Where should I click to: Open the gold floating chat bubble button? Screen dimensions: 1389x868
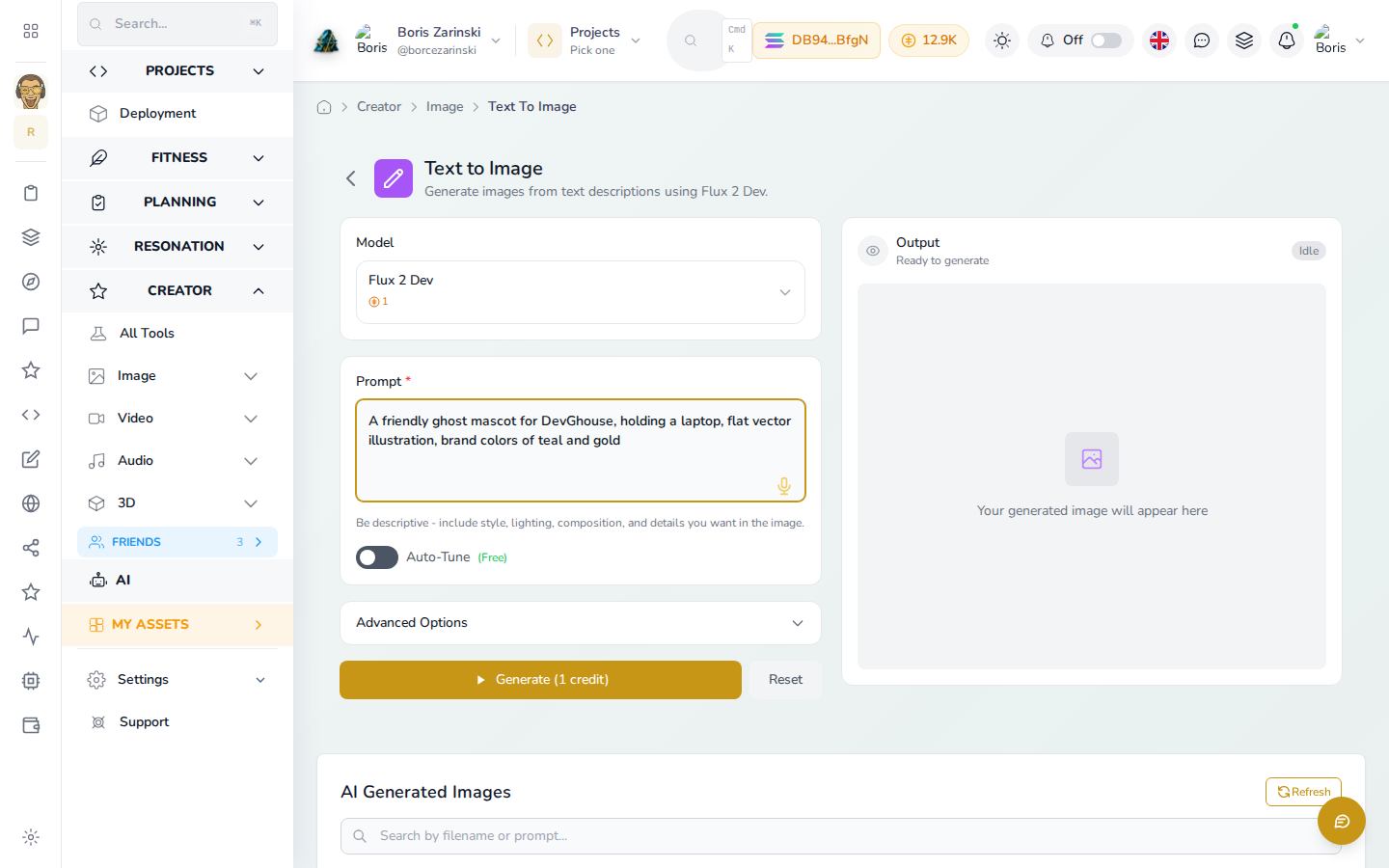(x=1342, y=821)
